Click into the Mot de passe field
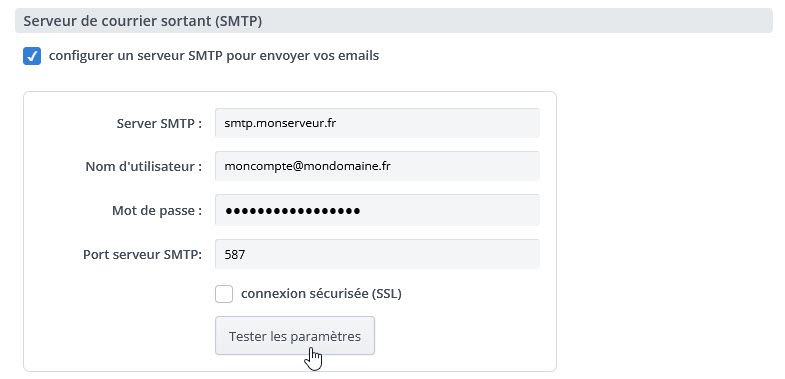This screenshot has height=379, width=785. (377, 210)
